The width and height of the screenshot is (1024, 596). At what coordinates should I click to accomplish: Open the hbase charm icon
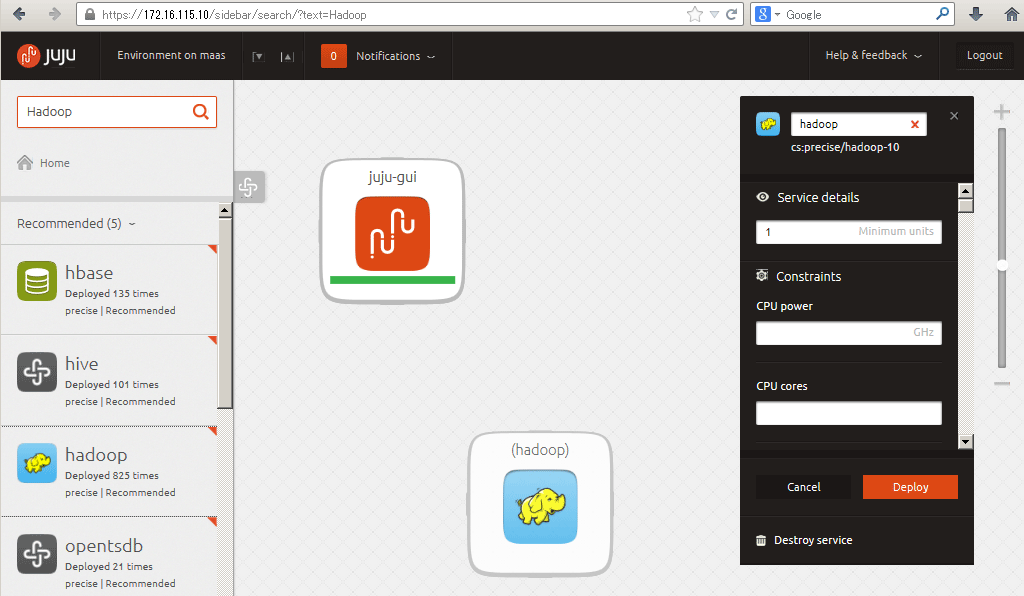[x=37, y=281]
